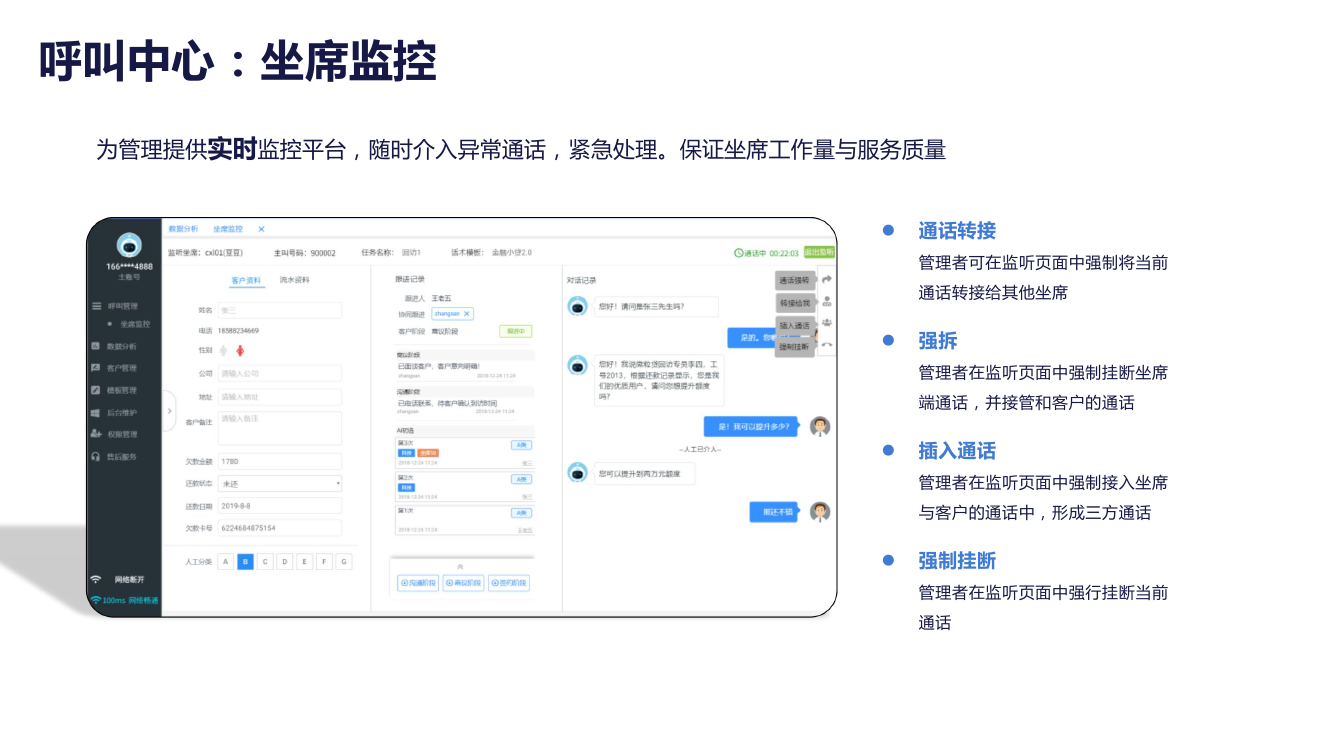Select the female gender icon
Viewport: 1333px width, 750px height.
[x=241, y=351]
